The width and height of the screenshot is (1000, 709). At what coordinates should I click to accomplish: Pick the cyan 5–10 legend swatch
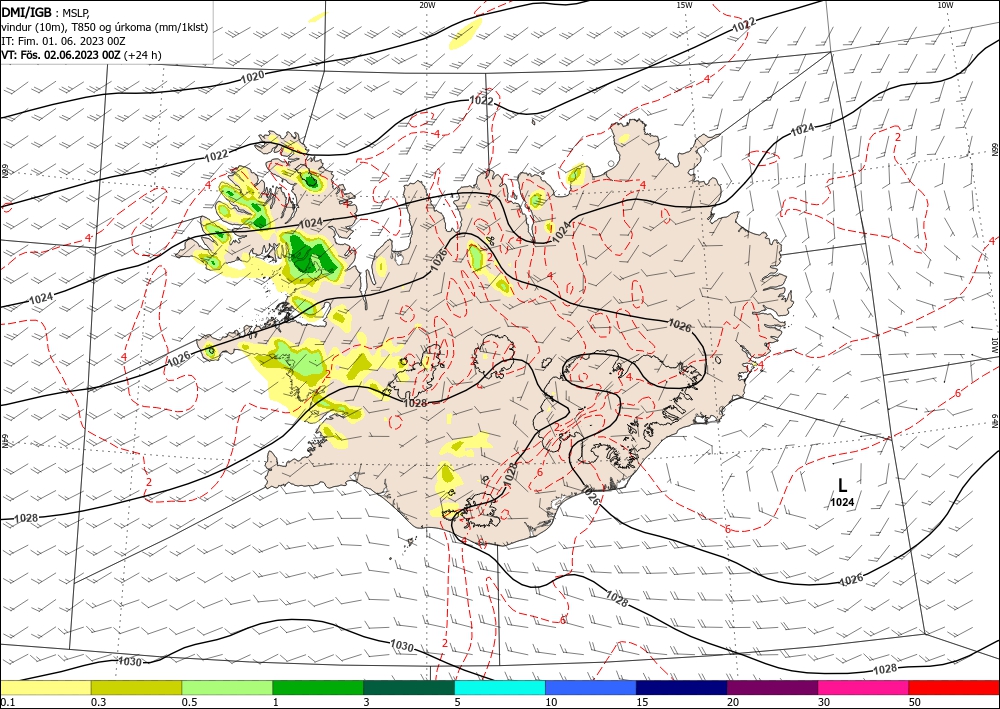pyautogui.click(x=500, y=687)
